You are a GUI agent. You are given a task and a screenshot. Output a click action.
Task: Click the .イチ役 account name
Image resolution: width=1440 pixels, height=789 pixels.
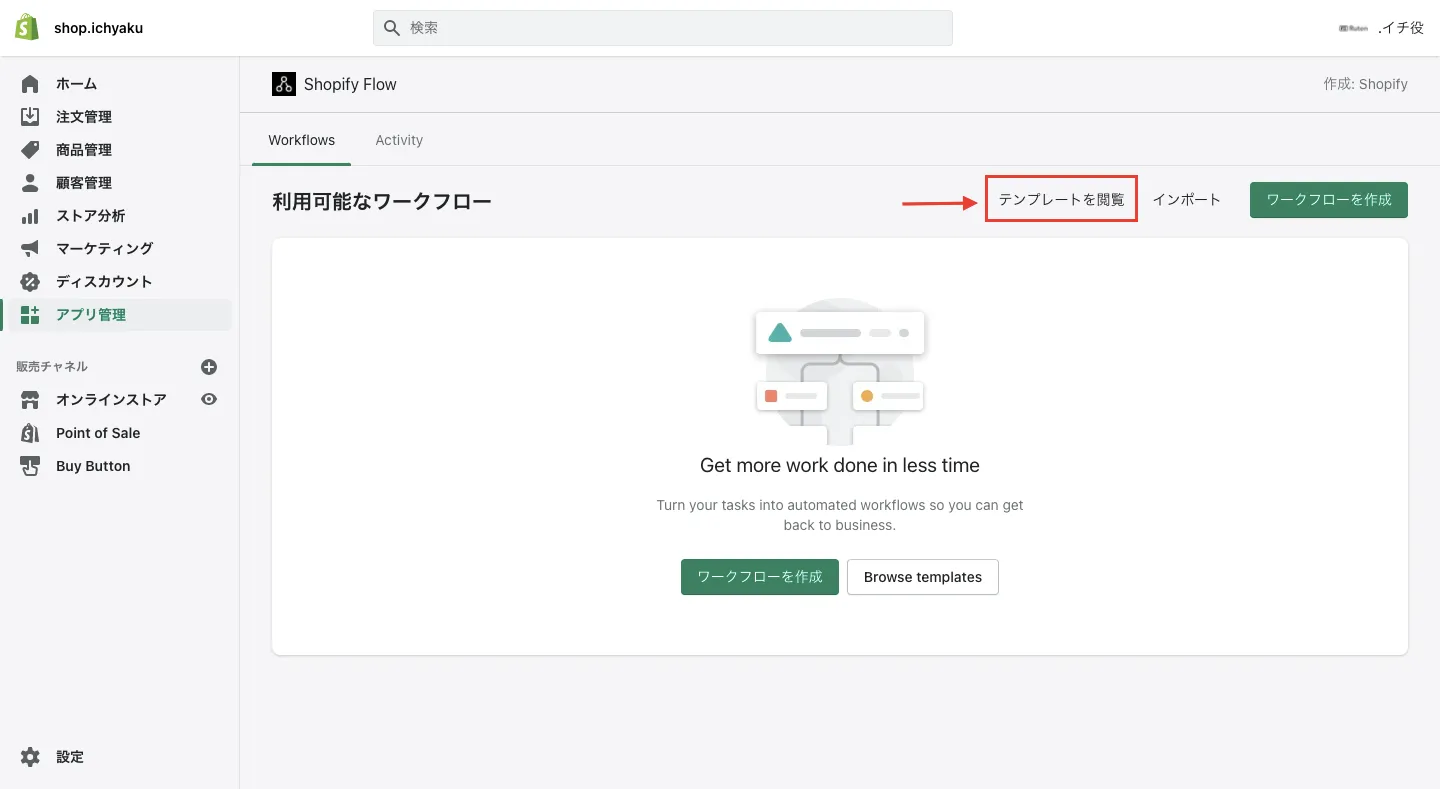click(x=1401, y=28)
